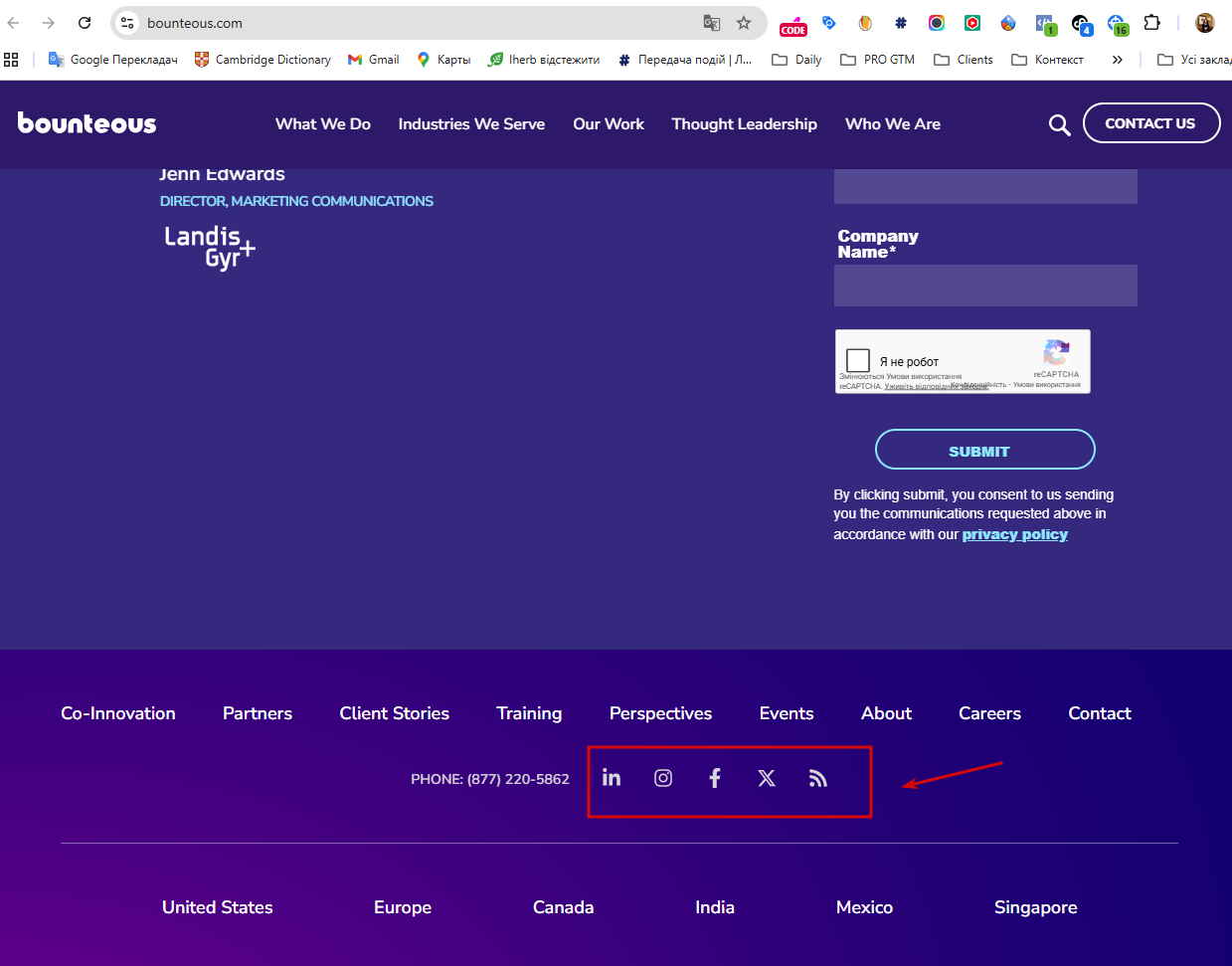Open the Training footer link

529,713
